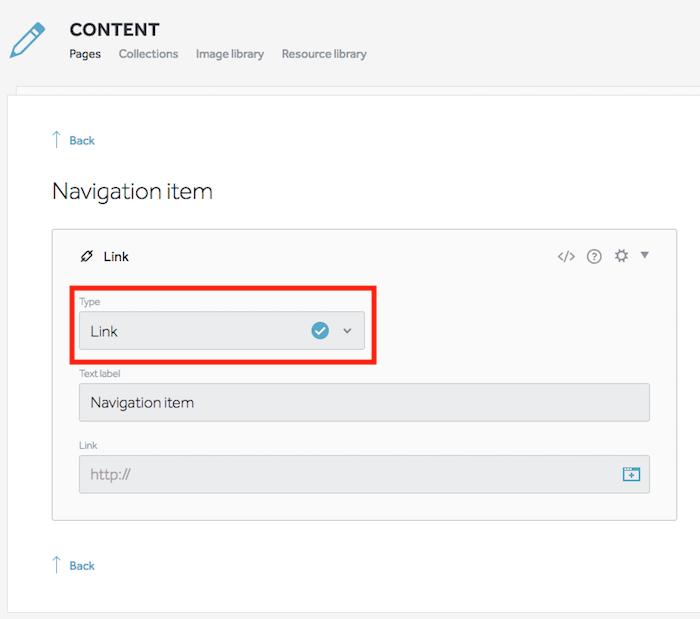Click the 'Link' field label above URL

pos(88,445)
